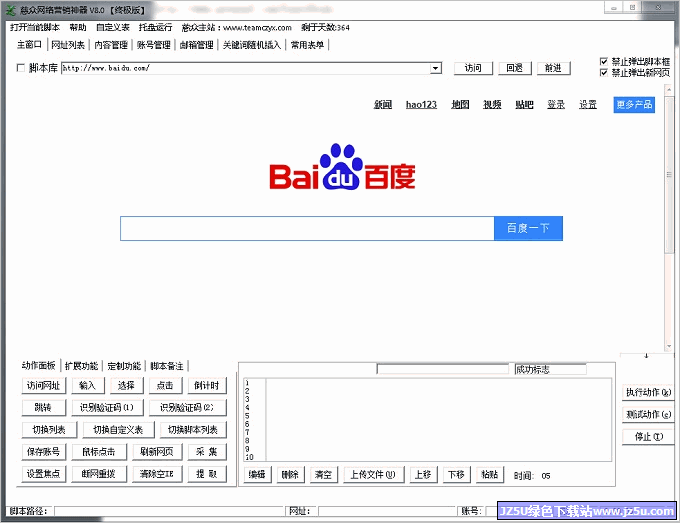Open the 地图 link
Screen dimensions: 680x523
(460, 104)
